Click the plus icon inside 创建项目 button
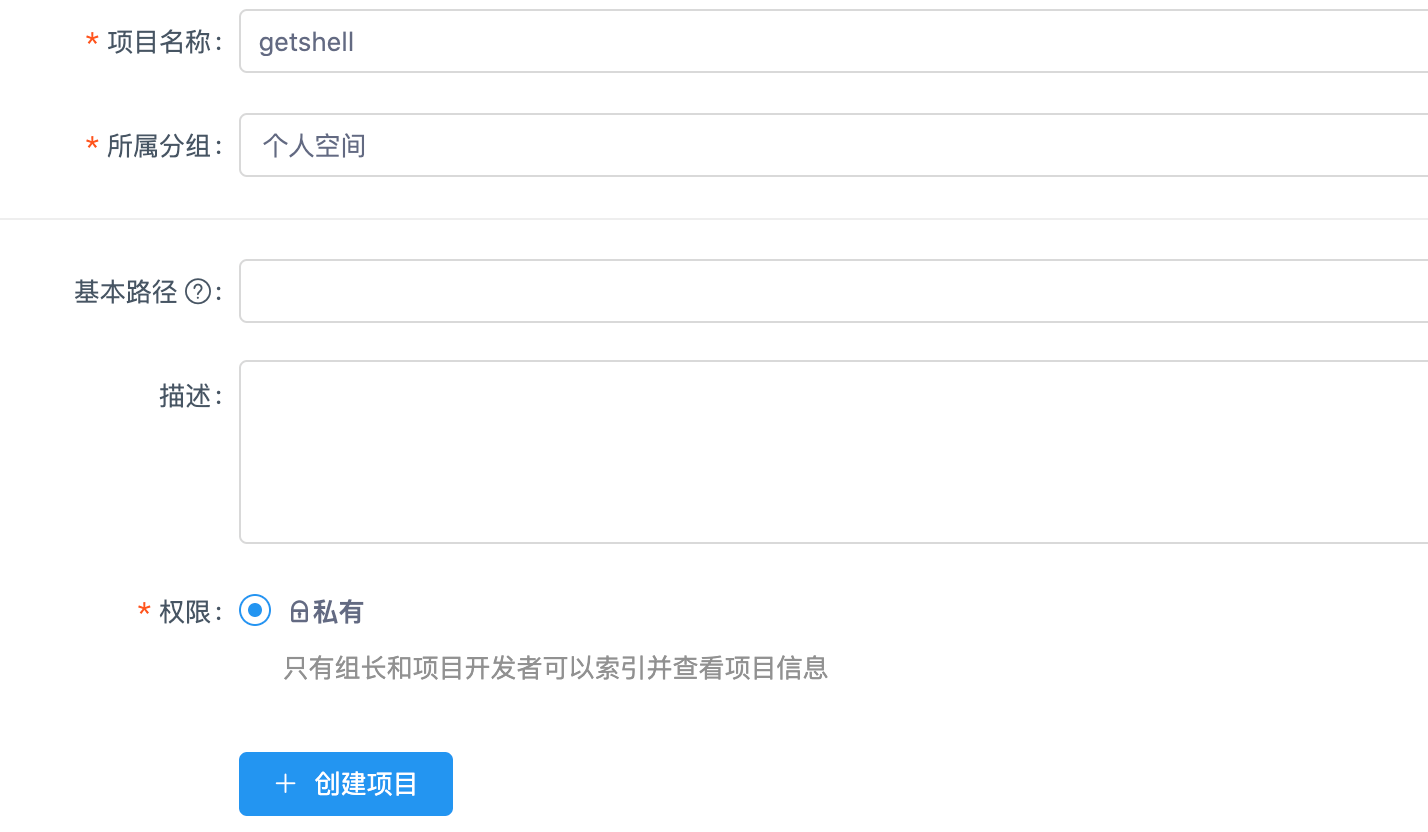Viewport: 1428px width, 832px height. point(286,783)
